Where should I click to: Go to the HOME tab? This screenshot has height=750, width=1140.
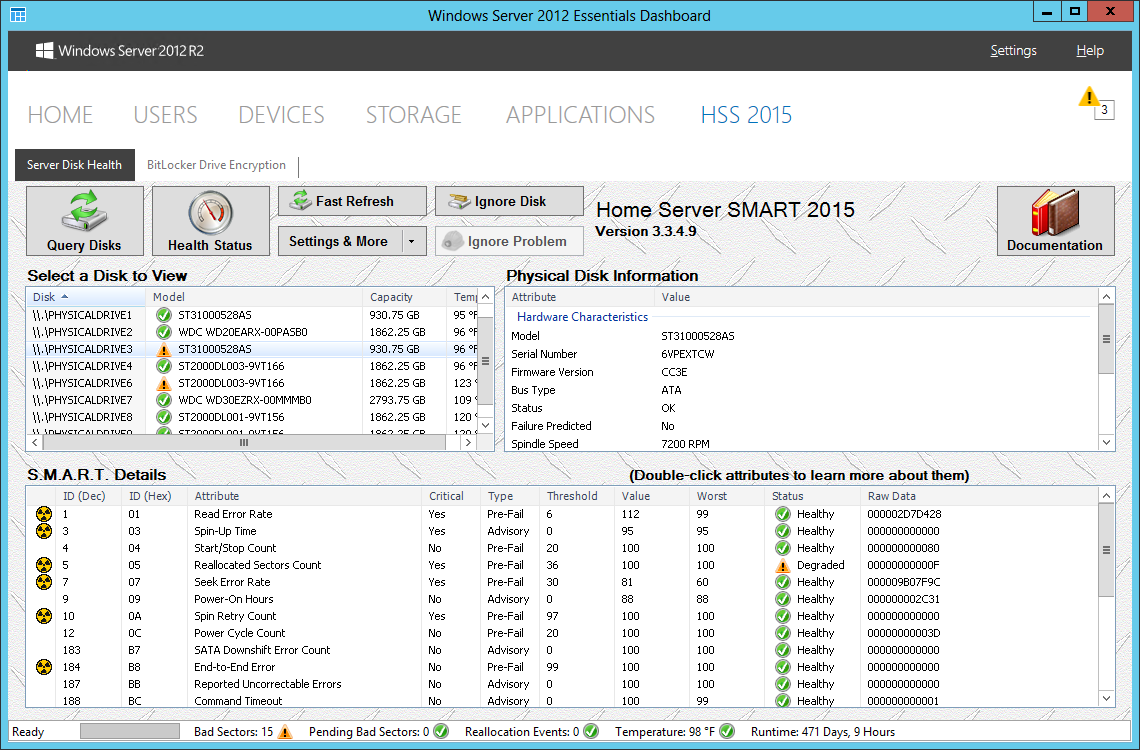coord(60,115)
